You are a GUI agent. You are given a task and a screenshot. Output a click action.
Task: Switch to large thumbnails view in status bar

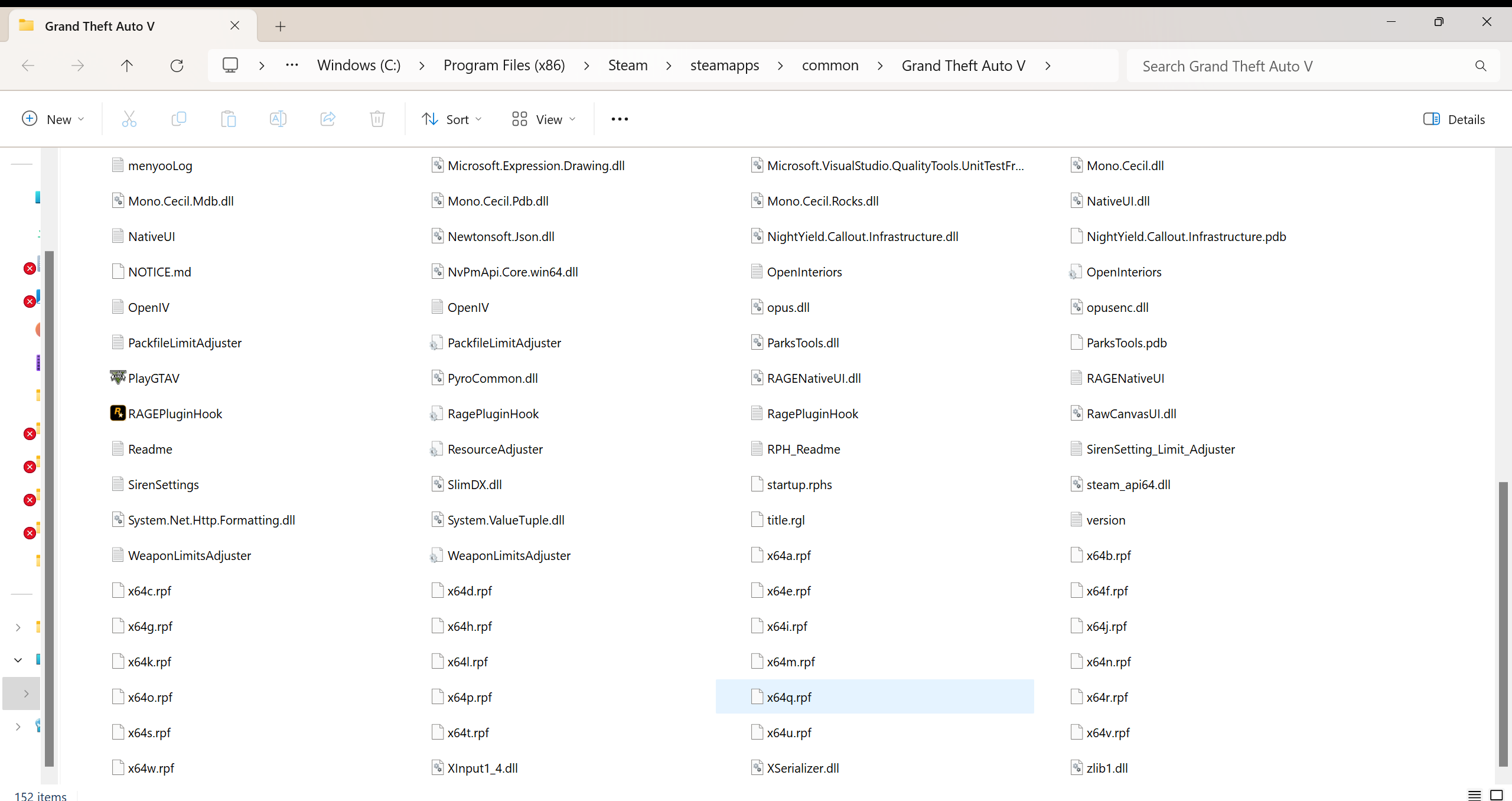point(1497,795)
